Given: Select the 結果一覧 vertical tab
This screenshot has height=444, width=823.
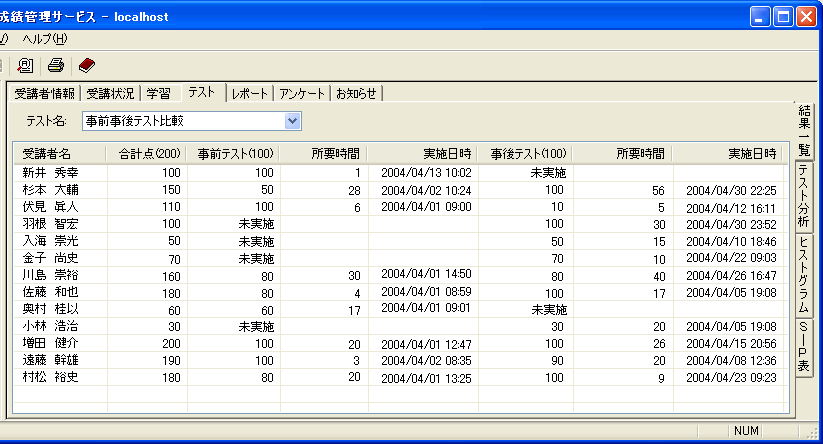Looking at the screenshot, I should (804, 130).
